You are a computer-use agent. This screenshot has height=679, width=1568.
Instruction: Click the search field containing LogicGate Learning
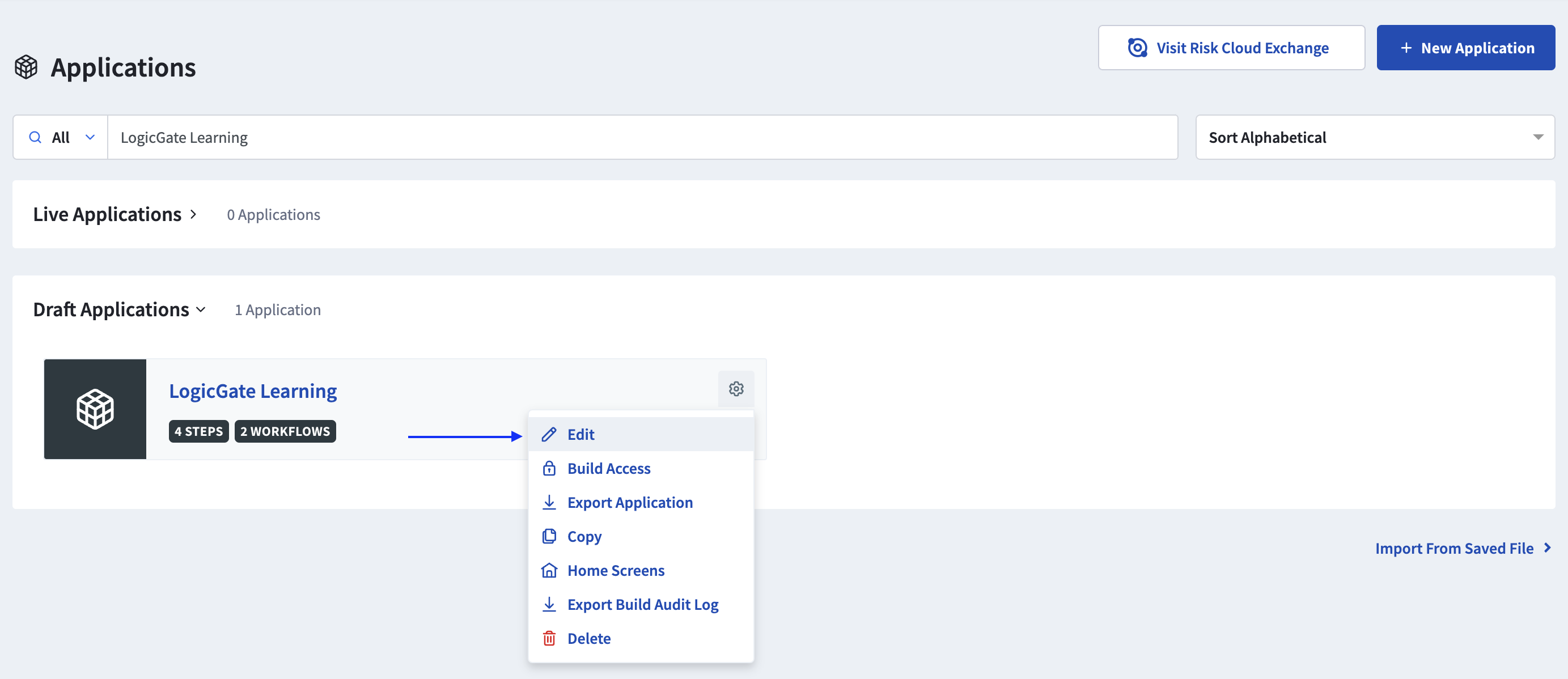pos(643,138)
